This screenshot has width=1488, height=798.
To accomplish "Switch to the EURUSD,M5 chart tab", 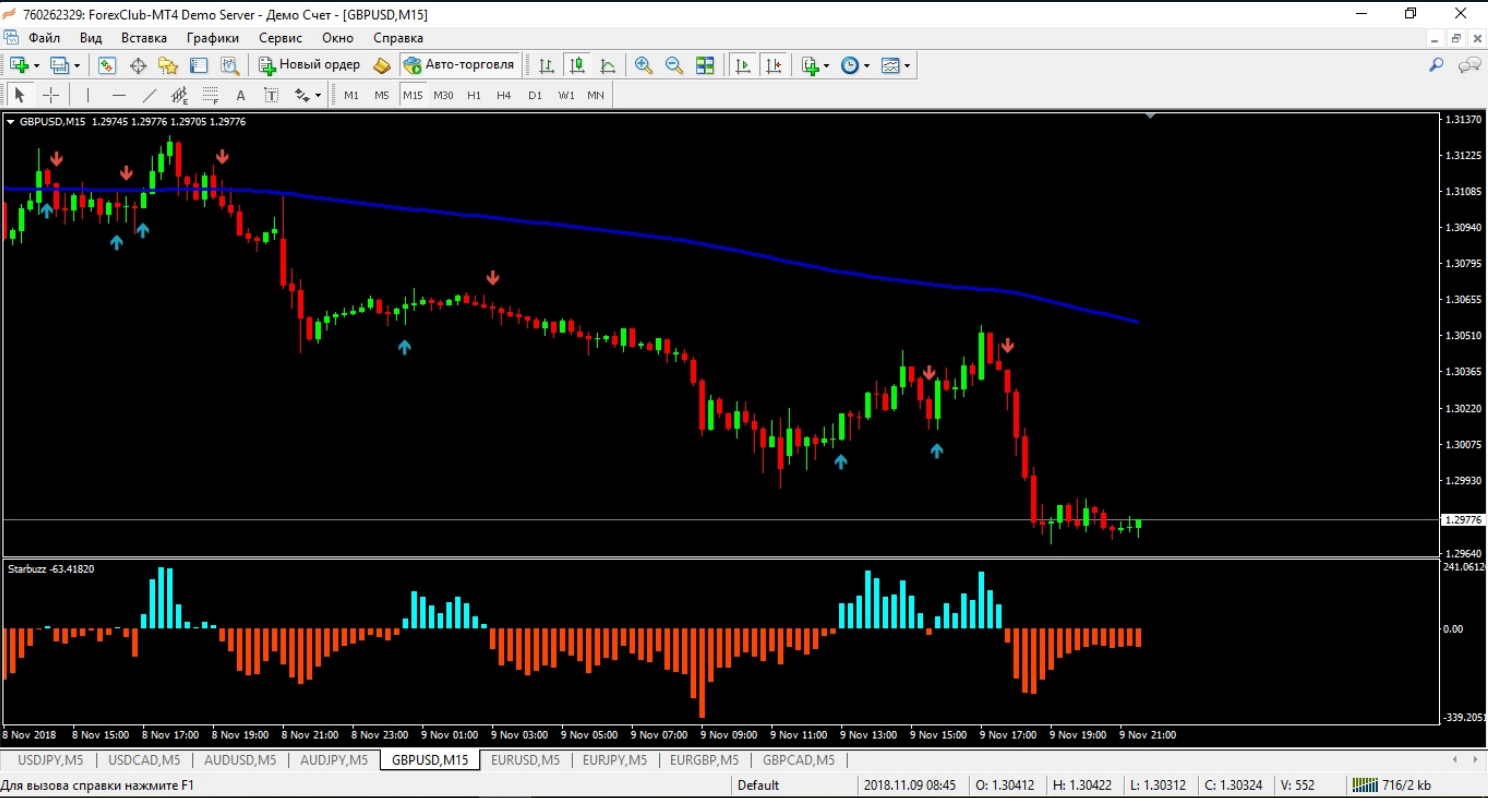I will click(x=524, y=760).
